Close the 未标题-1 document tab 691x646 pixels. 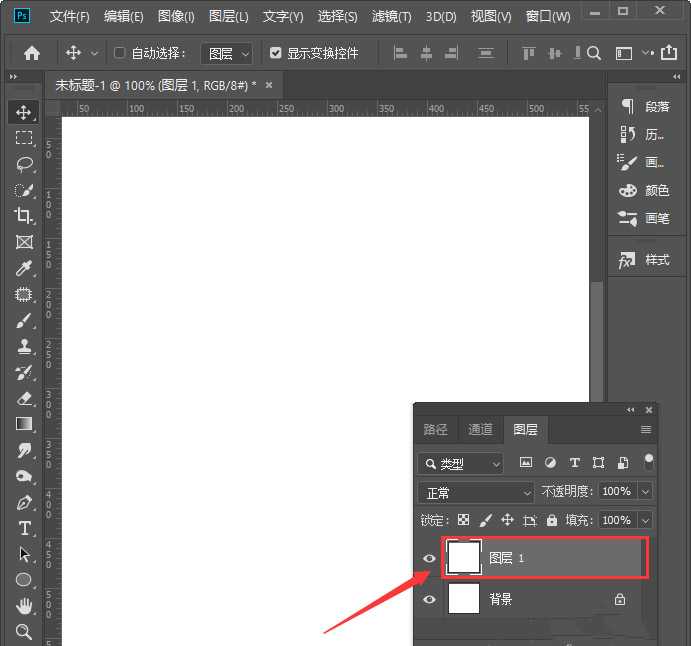click(269, 86)
